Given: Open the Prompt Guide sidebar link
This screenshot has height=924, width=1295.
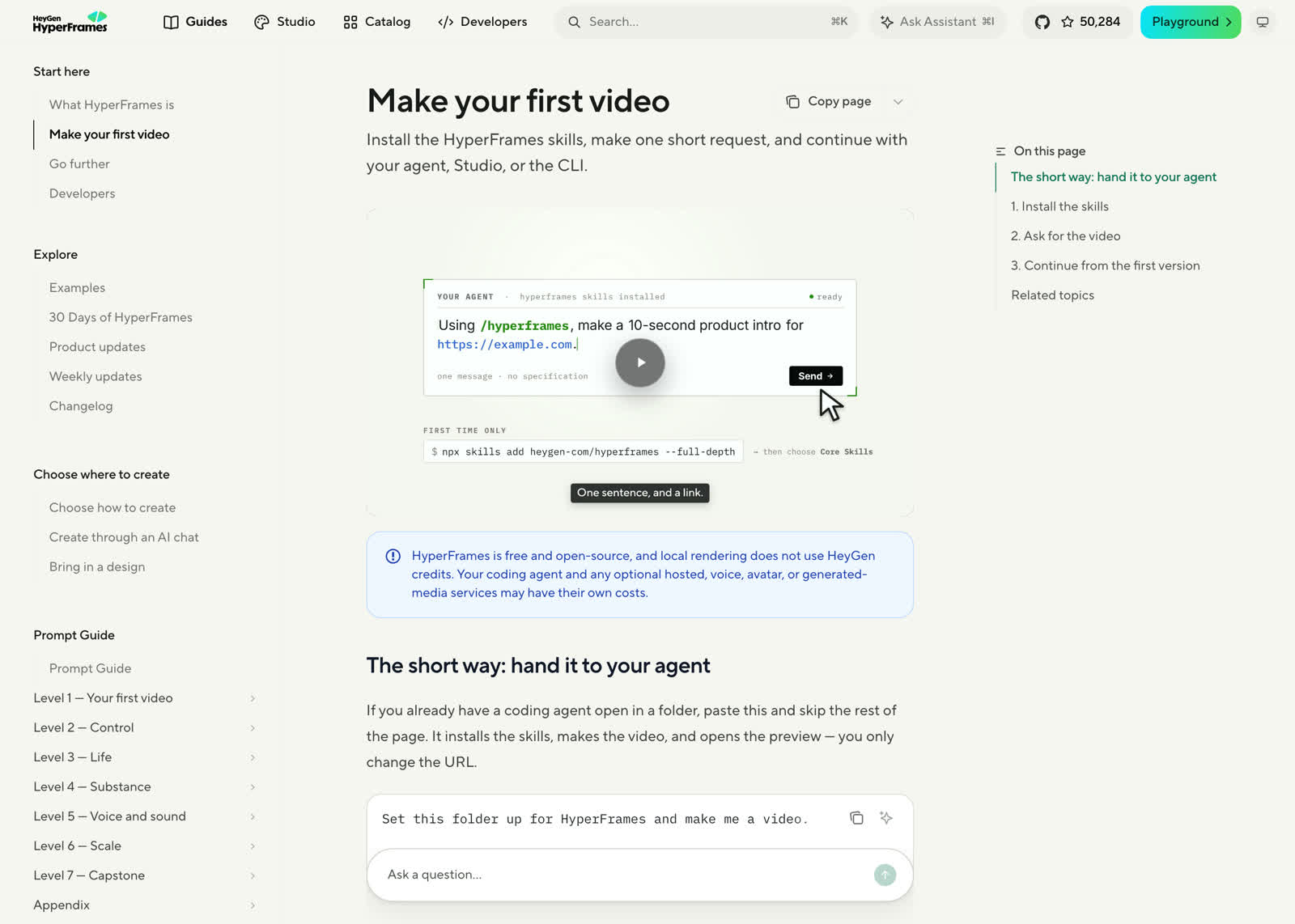Looking at the screenshot, I should tap(90, 668).
